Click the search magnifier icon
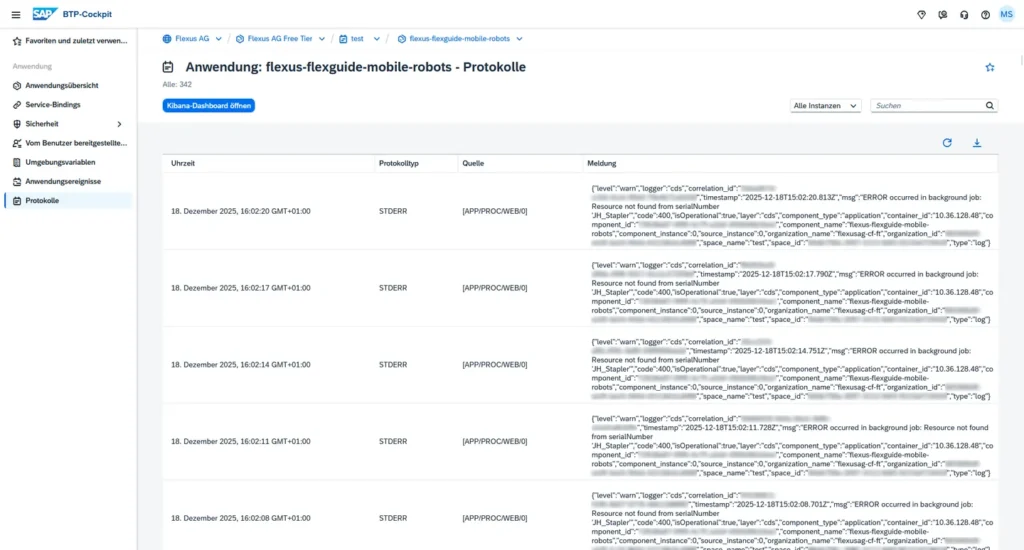This screenshot has height=550, width=1024. [990, 105]
